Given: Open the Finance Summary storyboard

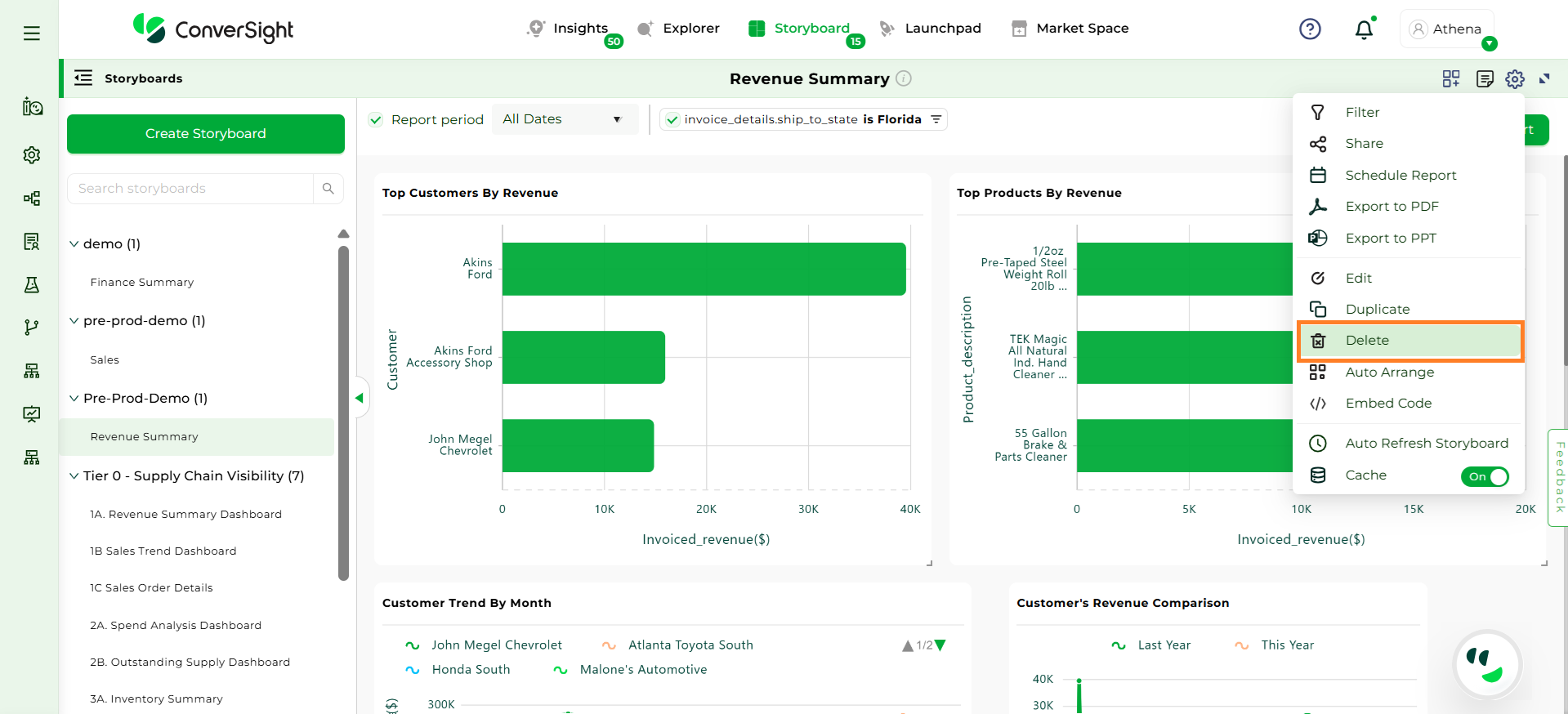Looking at the screenshot, I should click(142, 282).
